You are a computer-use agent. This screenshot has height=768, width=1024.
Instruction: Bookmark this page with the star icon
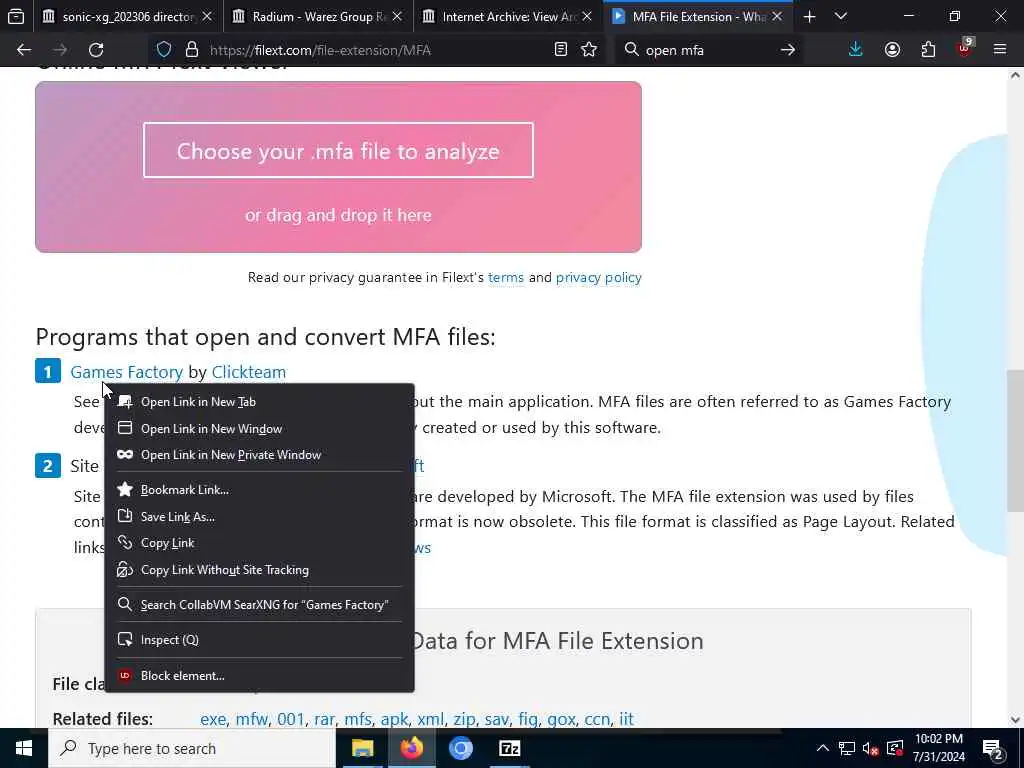pos(589,50)
